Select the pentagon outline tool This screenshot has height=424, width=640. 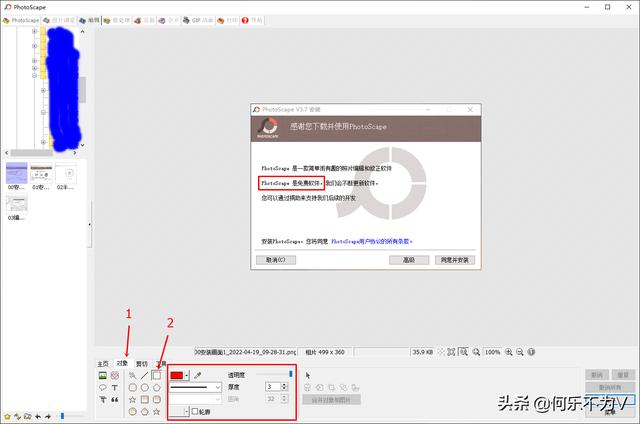coord(157,387)
